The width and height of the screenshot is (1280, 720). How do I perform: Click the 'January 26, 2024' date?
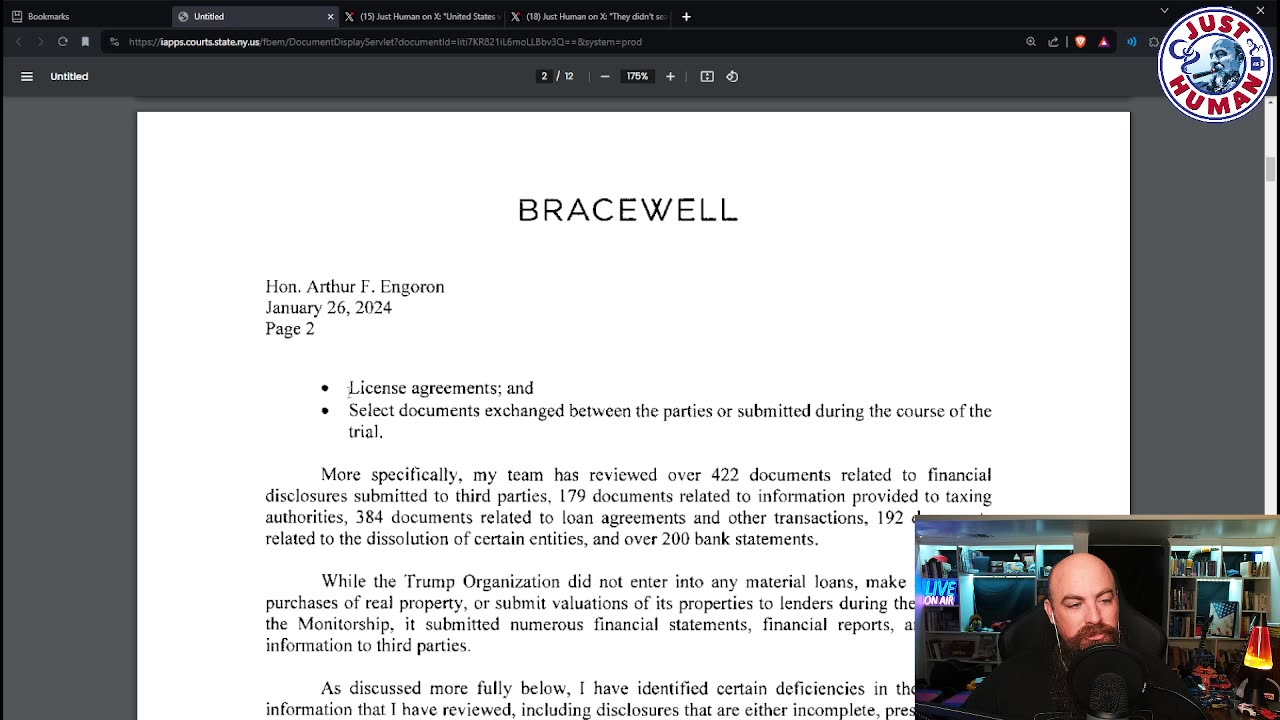click(328, 308)
